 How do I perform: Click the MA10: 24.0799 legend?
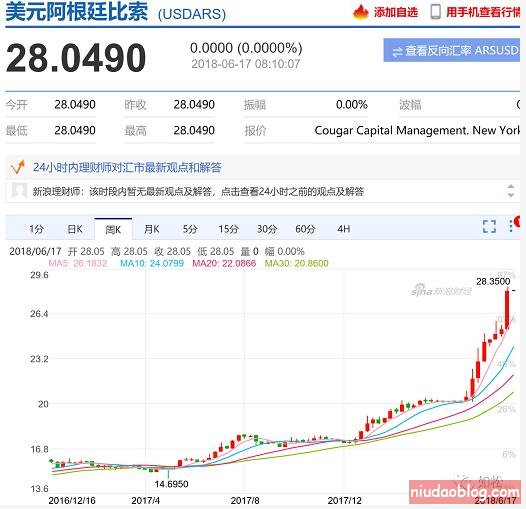click(x=152, y=263)
